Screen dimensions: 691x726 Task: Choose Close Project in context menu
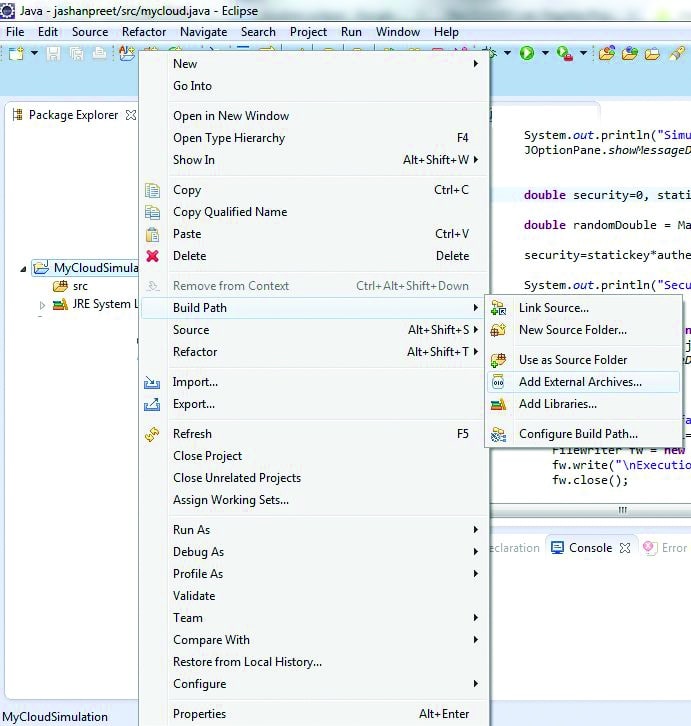(207, 456)
